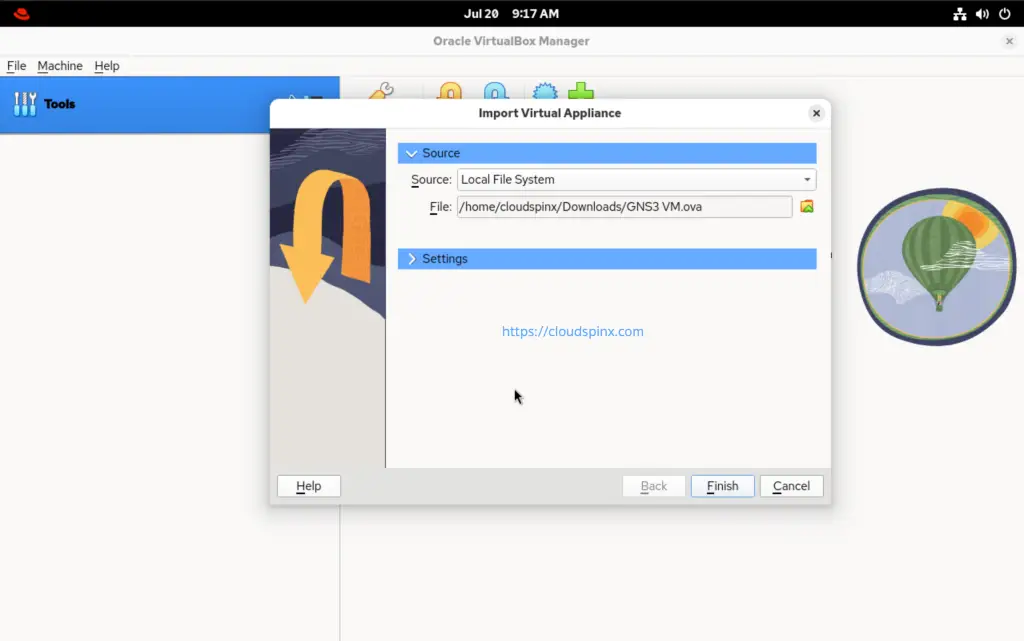Open the network status icon in the panel
Viewport: 1024px width, 641px height.
pos(958,14)
